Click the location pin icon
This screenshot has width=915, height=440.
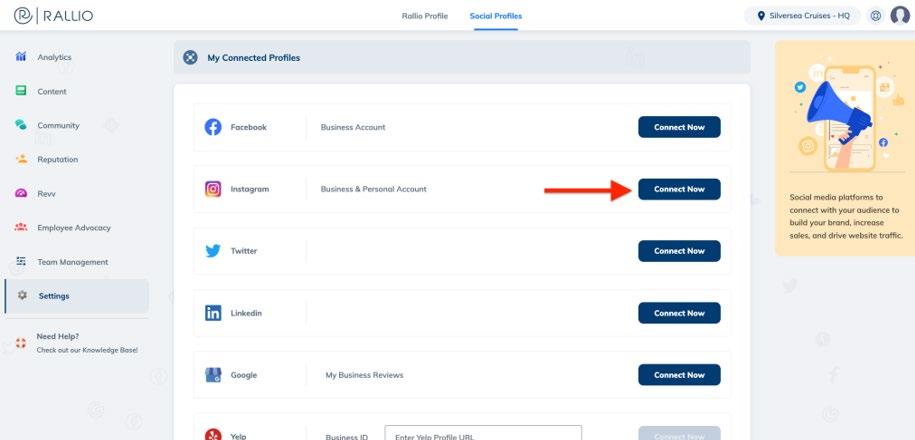coord(761,16)
